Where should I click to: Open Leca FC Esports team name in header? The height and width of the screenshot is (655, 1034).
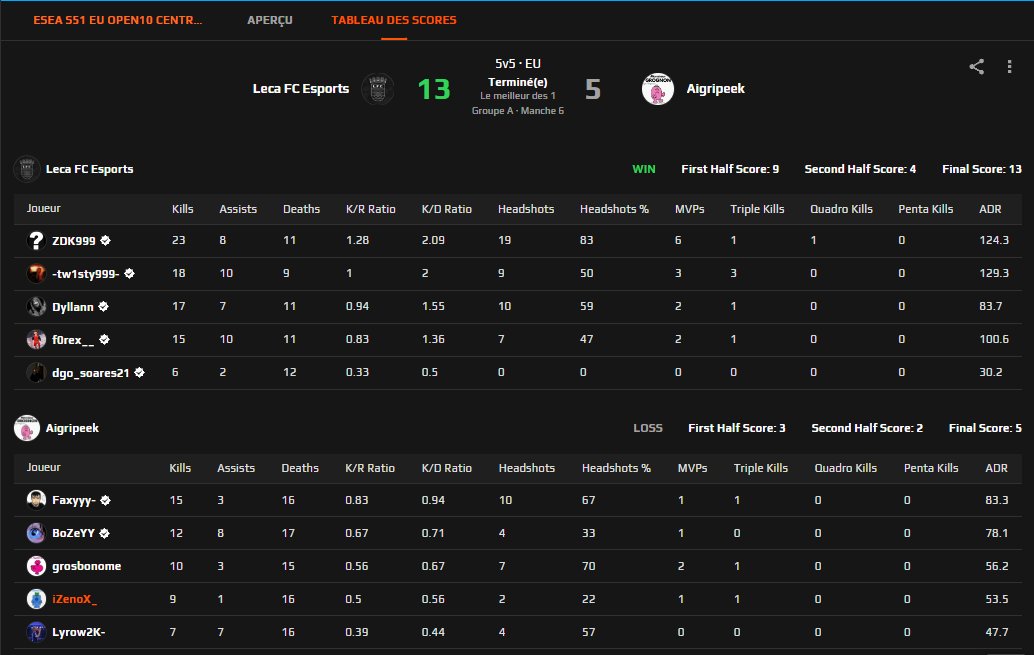[301, 88]
